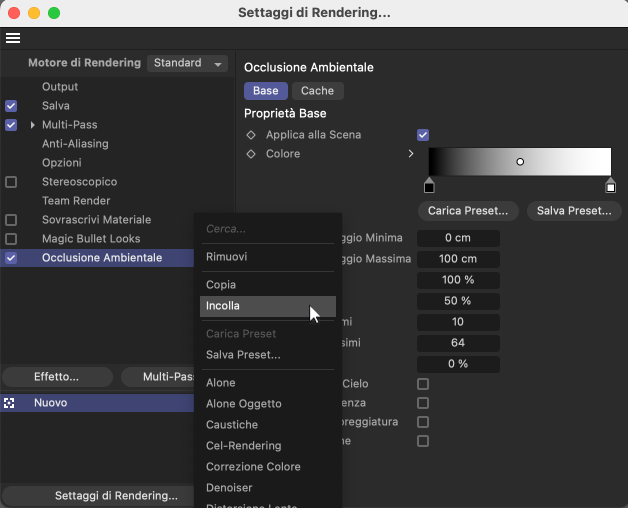Screen dimensions: 628x508
Task: Choose Incolla from the context menu
Action: pos(268,306)
